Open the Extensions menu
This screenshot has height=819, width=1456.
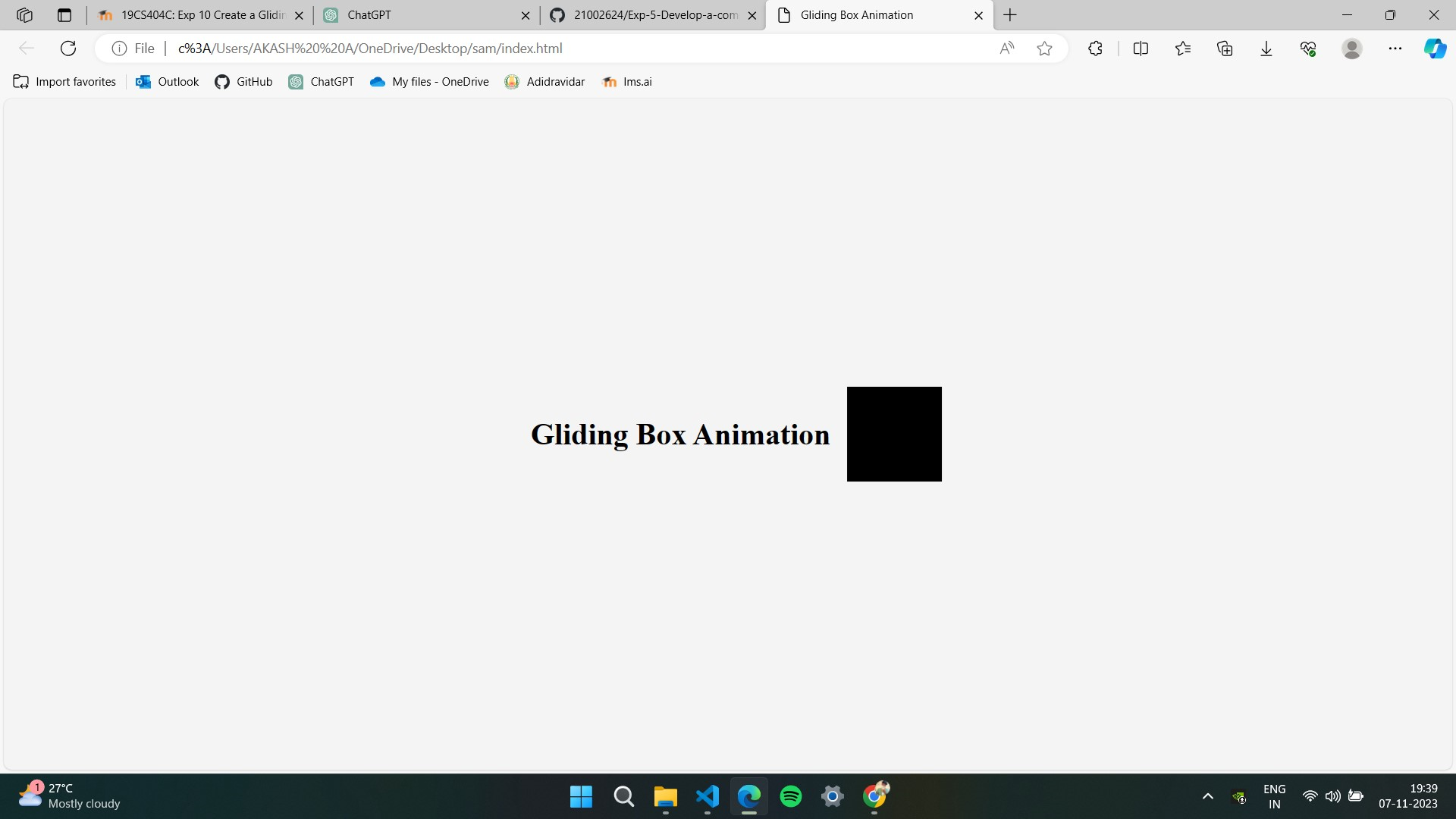point(1095,48)
